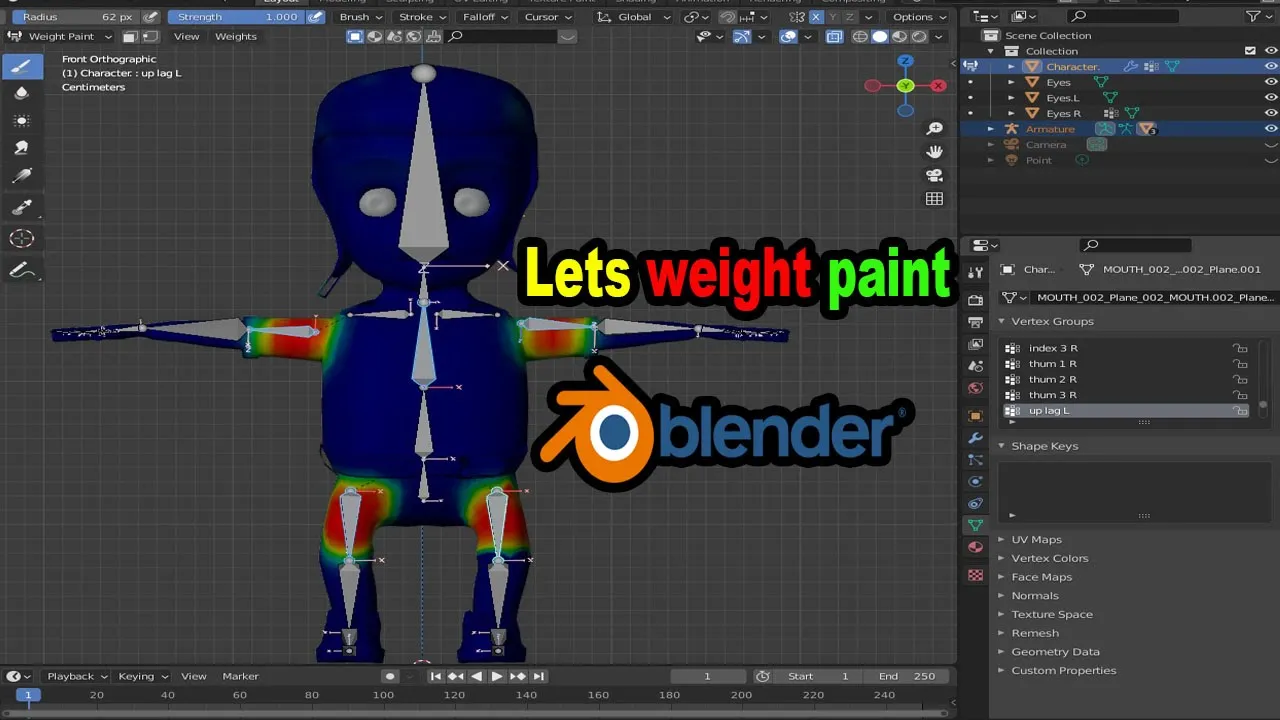The image size is (1280, 720).
Task: Hide Character object with eye icon
Action: [x=1271, y=67]
